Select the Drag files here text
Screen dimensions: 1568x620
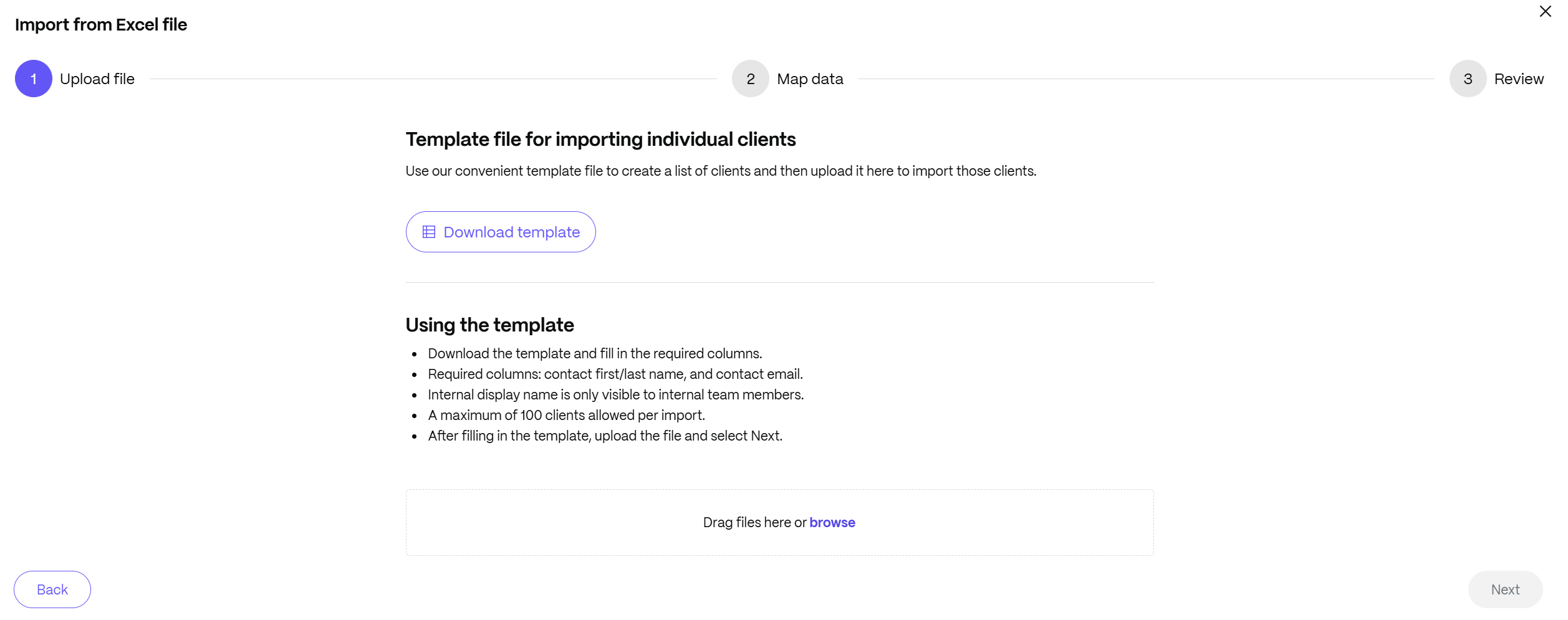click(x=751, y=522)
